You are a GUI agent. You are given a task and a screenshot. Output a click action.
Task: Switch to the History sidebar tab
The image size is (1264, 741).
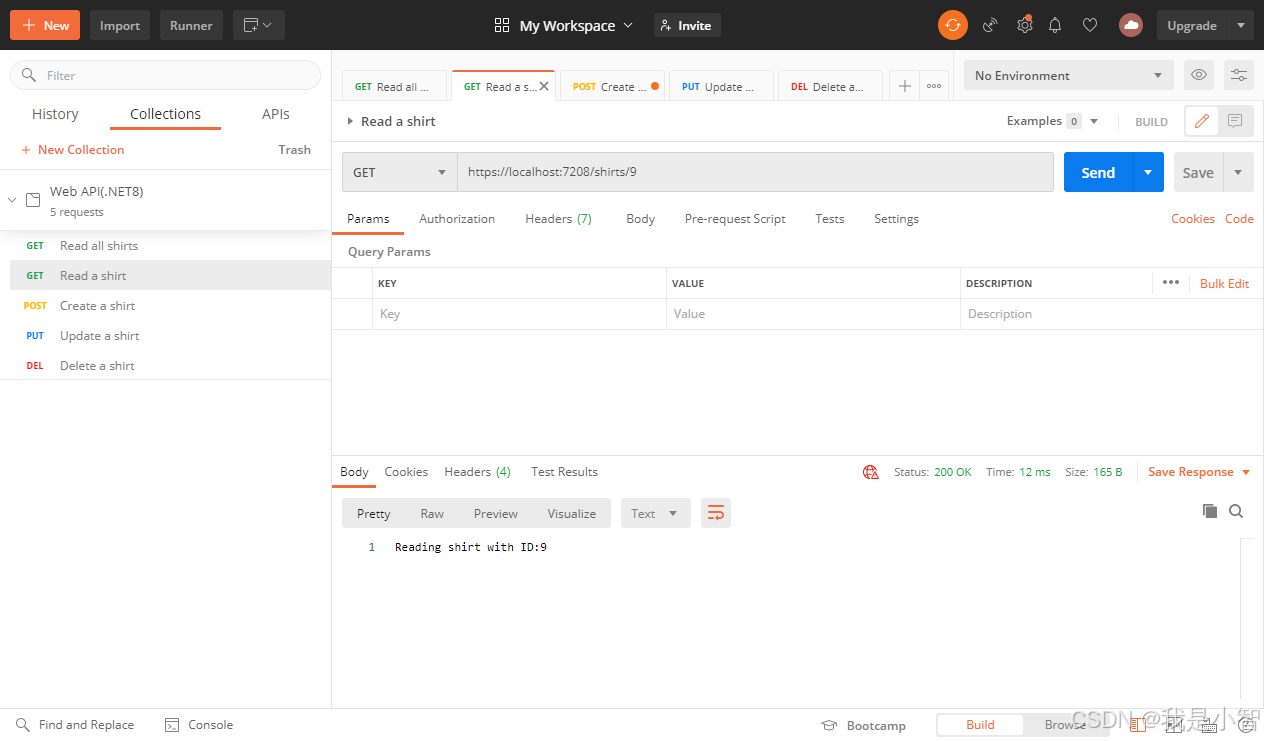pos(55,114)
